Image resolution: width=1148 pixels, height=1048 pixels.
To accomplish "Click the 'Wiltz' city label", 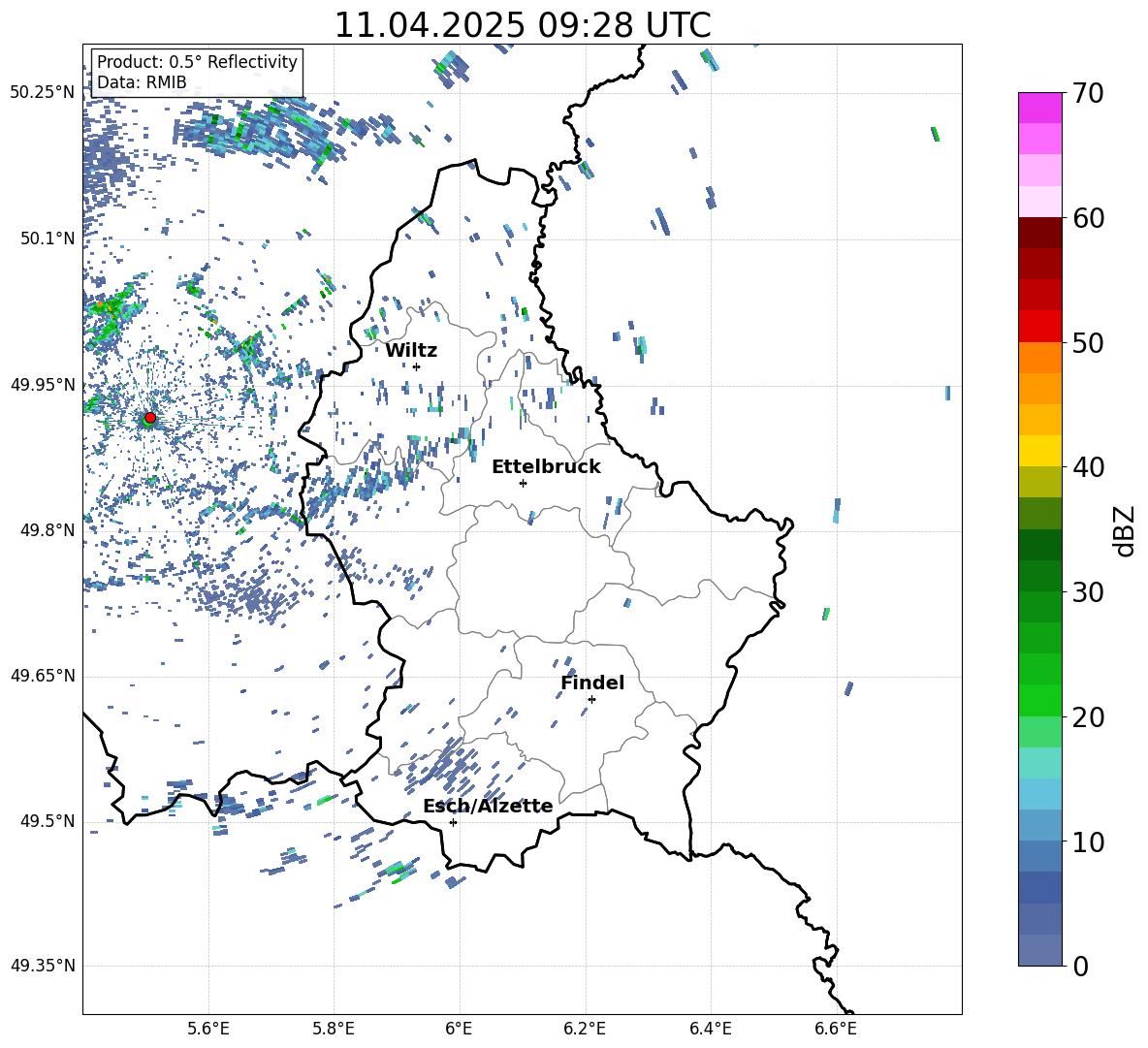I will click(411, 351).
